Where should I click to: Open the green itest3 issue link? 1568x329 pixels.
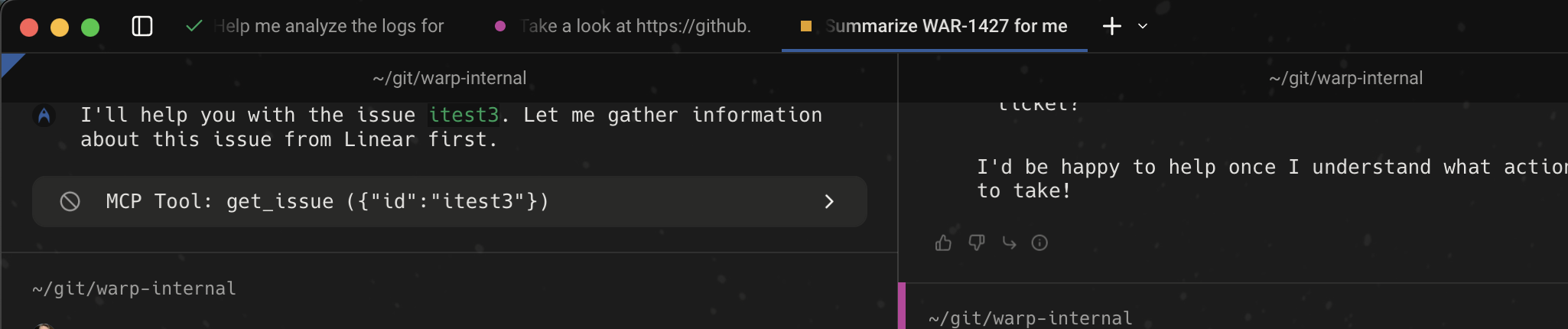(464, 115)
